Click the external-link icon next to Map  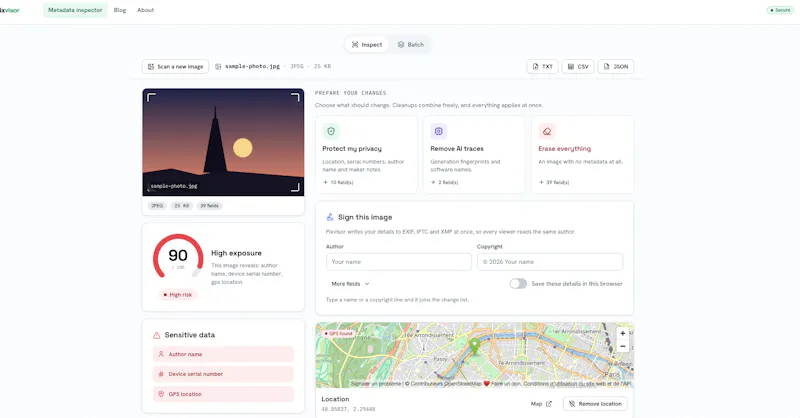pos(548,404)
